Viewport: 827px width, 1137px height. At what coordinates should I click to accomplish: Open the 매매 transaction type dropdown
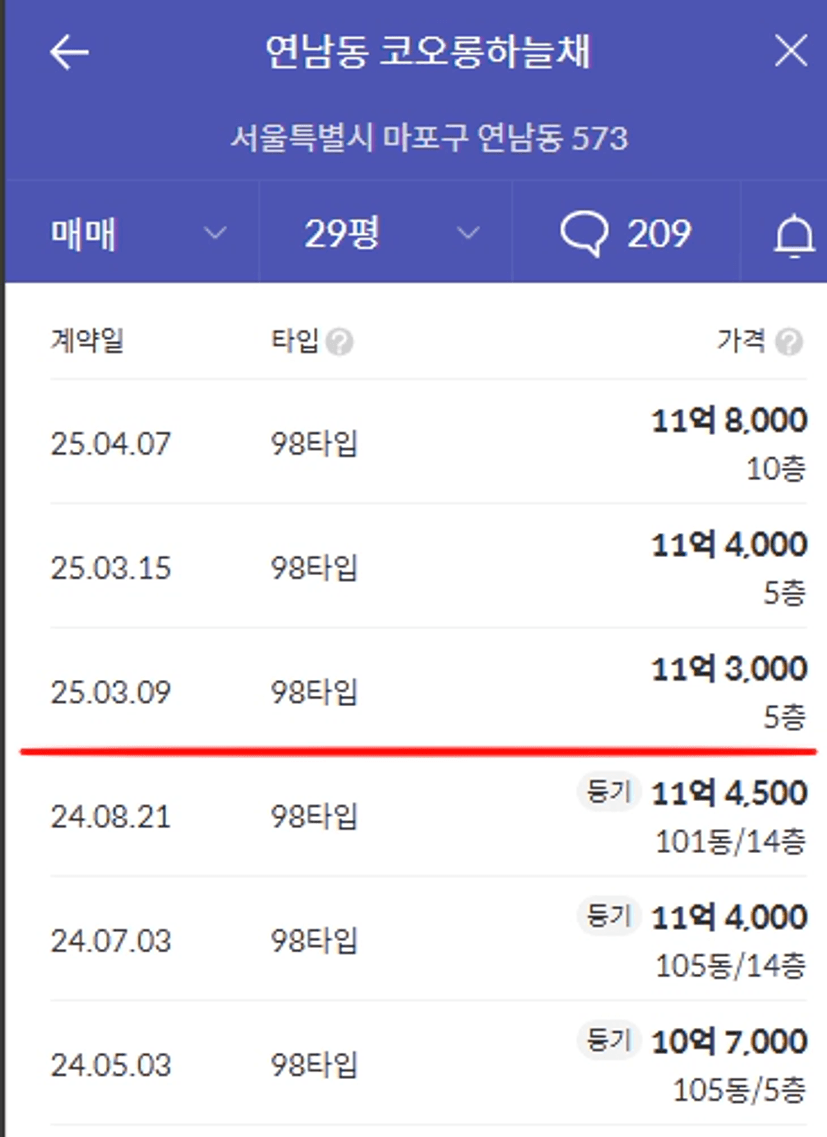pyautogui.click(x=135, y=234)
